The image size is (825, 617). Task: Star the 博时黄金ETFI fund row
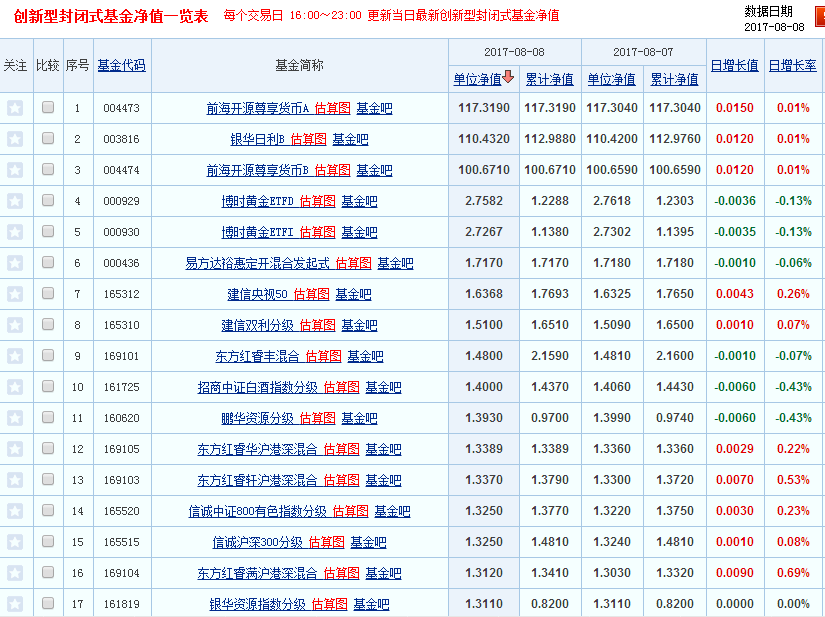click(x=15, y=232)
